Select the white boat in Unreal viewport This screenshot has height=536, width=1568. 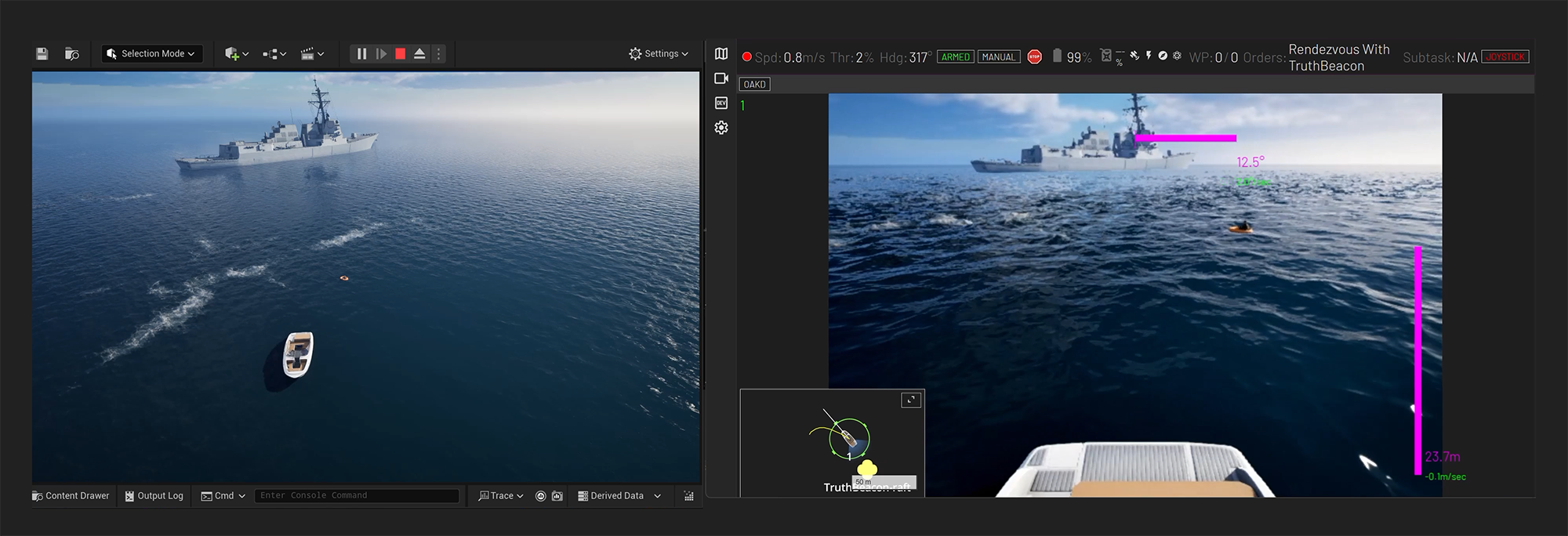click(x=298, y=354)
